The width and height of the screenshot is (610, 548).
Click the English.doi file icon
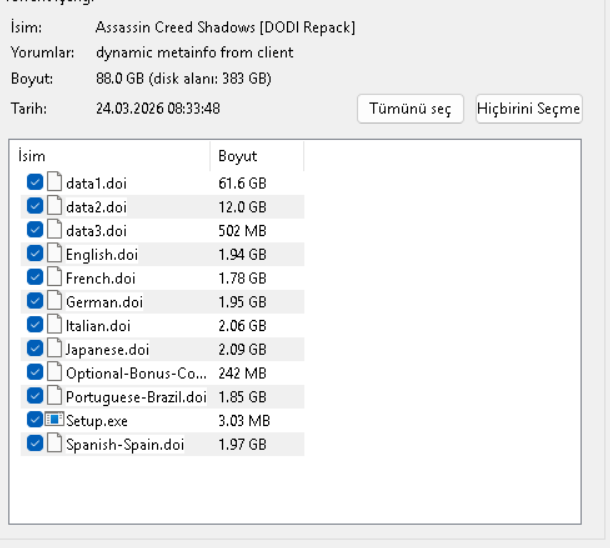(x=54, y=253)
